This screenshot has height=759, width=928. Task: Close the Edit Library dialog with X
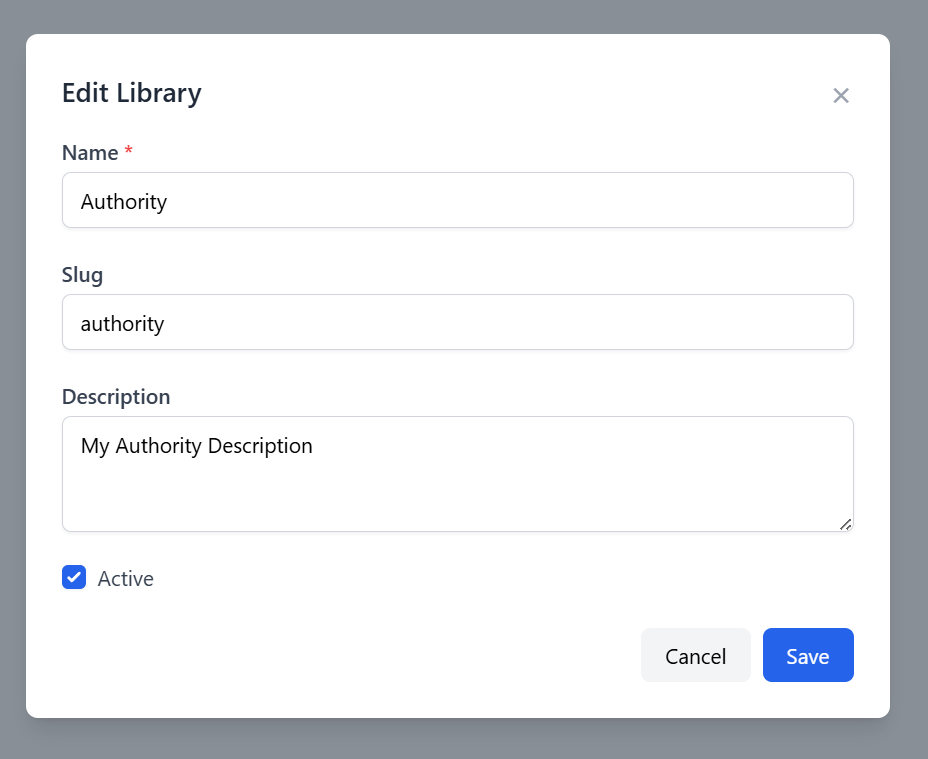point(841,95)
